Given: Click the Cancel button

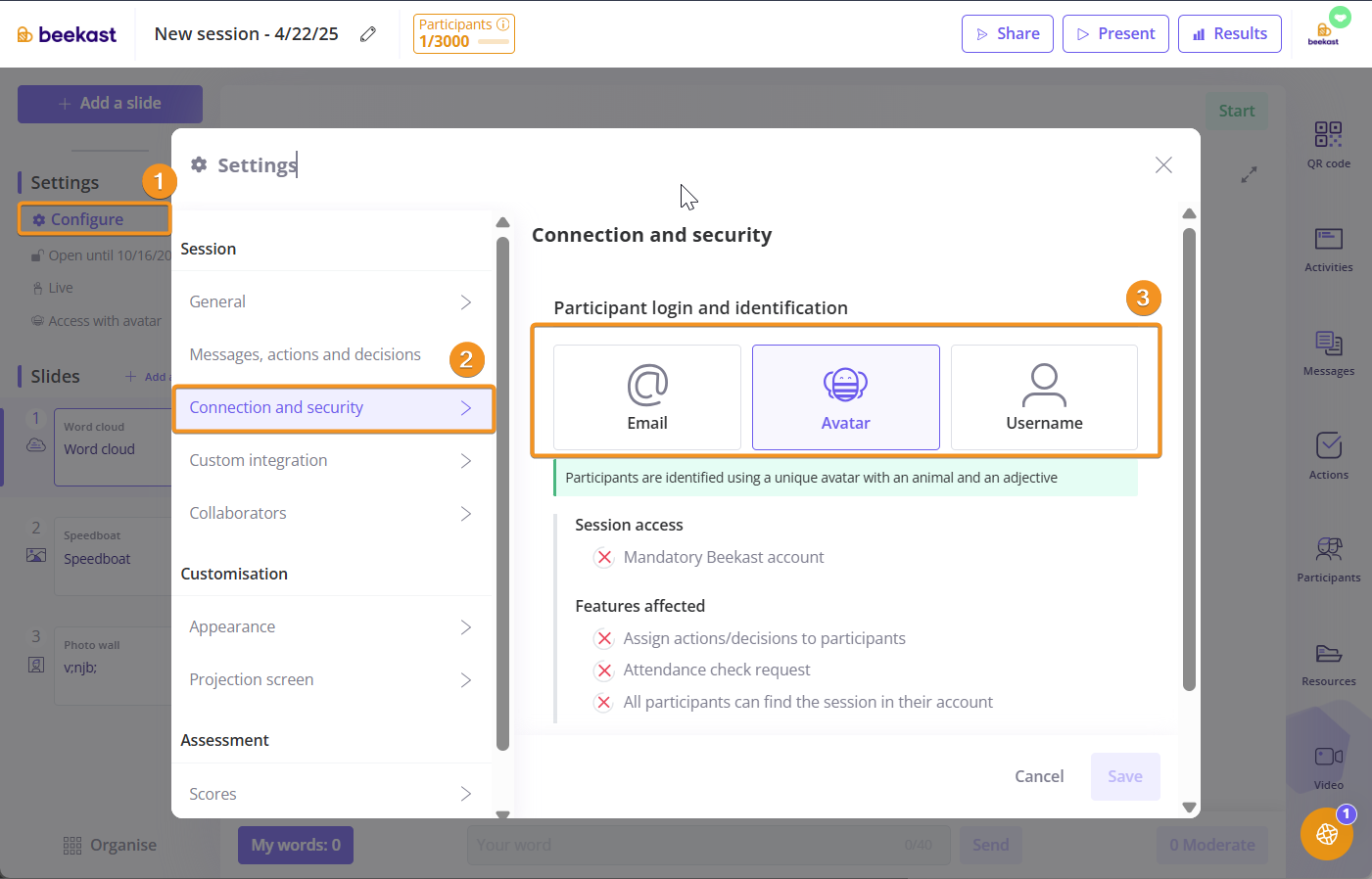Looking at the screenshot, I should coord(1039,776).
